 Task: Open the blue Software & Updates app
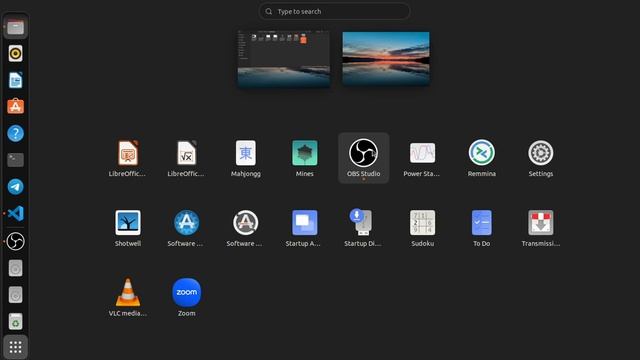click(186, 228)
